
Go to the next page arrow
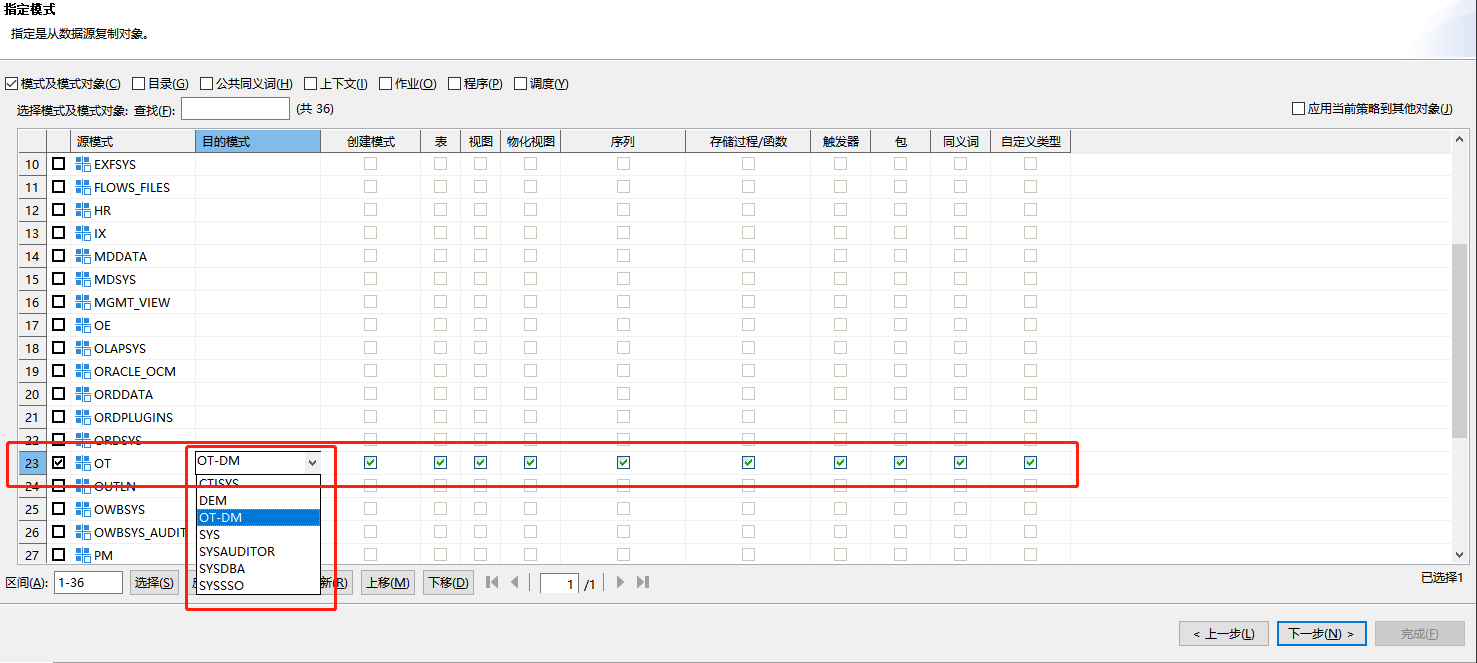pos(620,582)
